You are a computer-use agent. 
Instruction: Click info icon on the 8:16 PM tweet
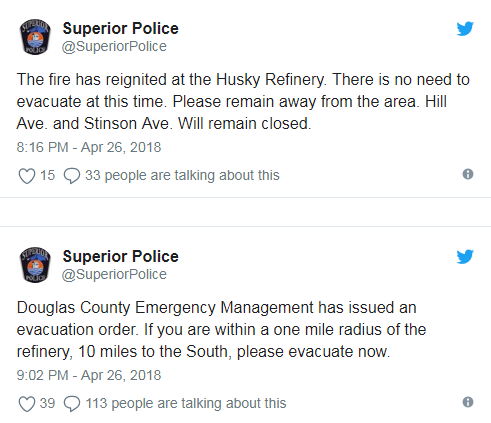tap(468, 174)
